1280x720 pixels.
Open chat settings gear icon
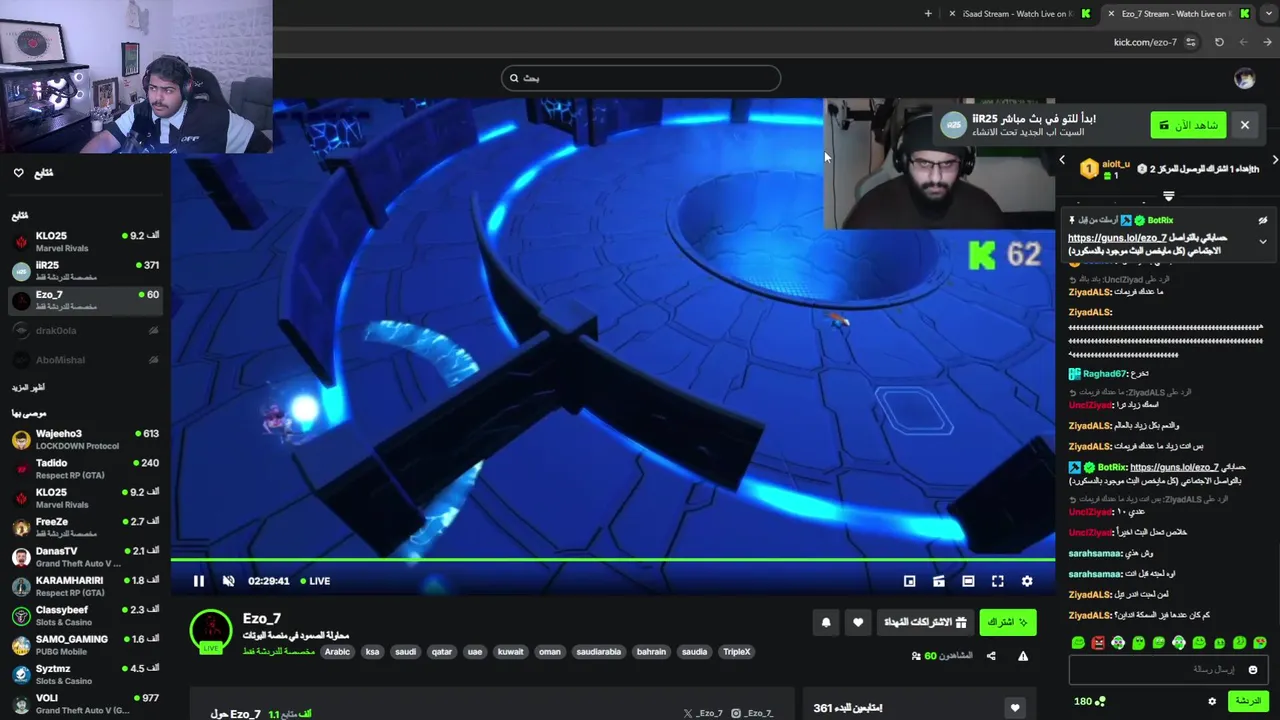[x=1212, y=701]
